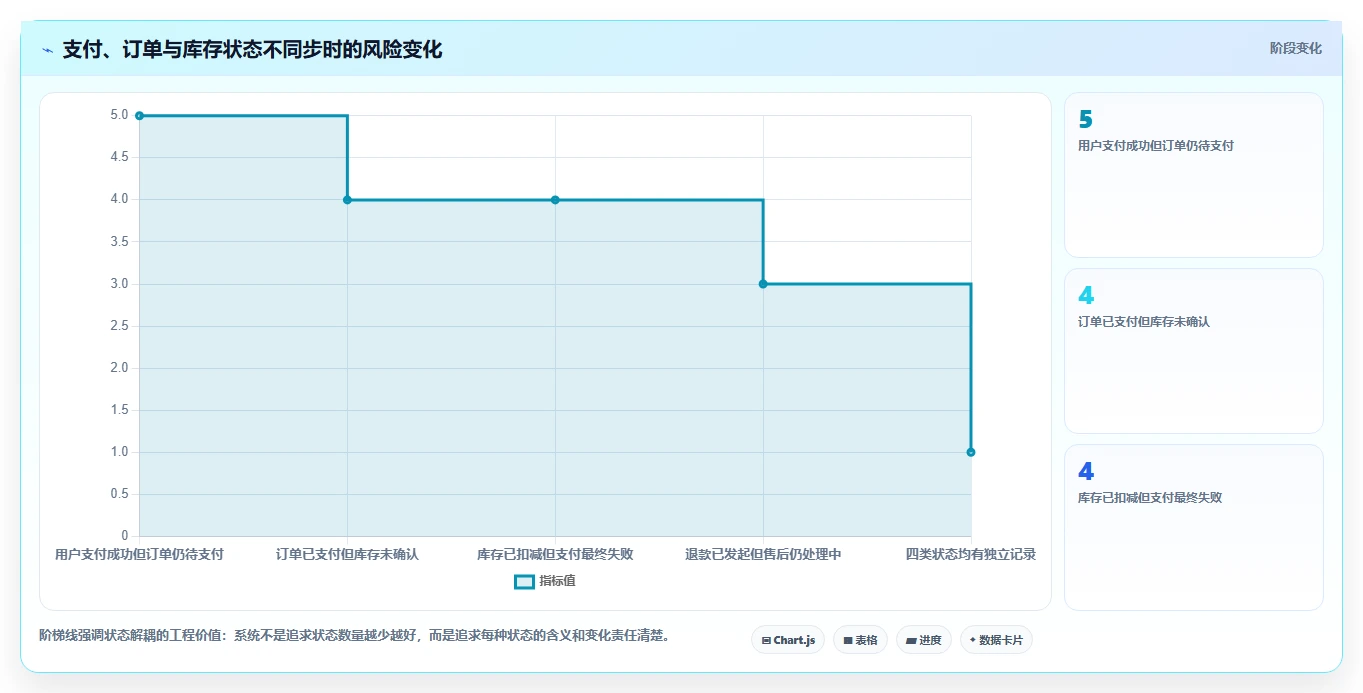Click the 数据卡片 tag button
The width and height of the screenshot is (1363, 693).
click(996, 640)
